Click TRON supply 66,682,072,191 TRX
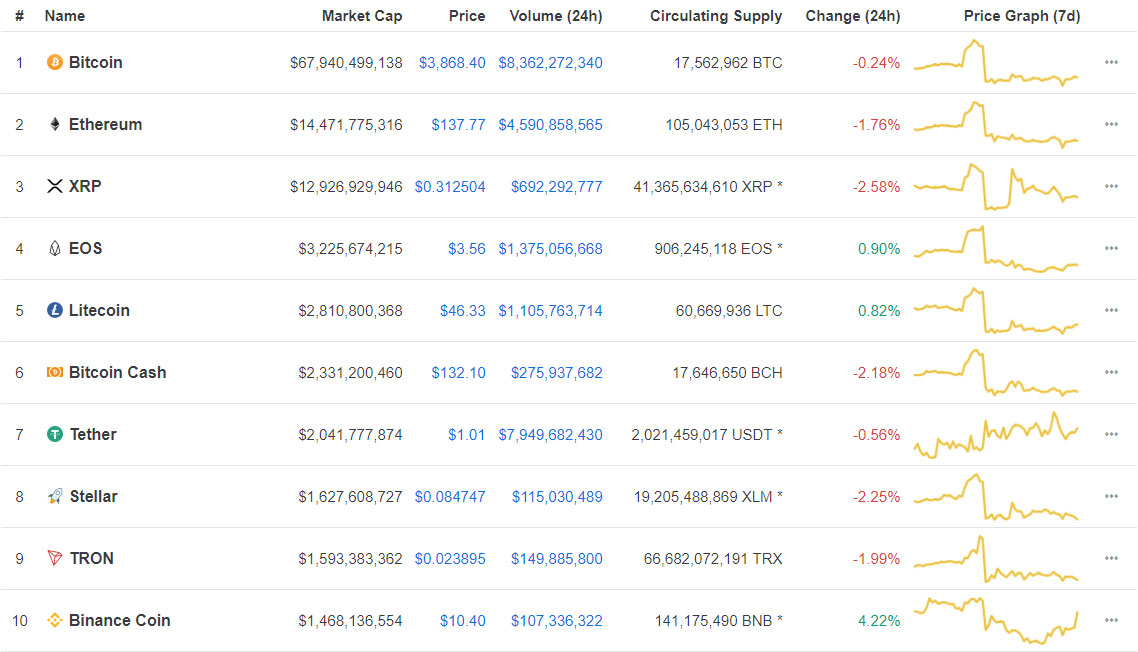This screenshot has height=652, width=1138. 713,559
